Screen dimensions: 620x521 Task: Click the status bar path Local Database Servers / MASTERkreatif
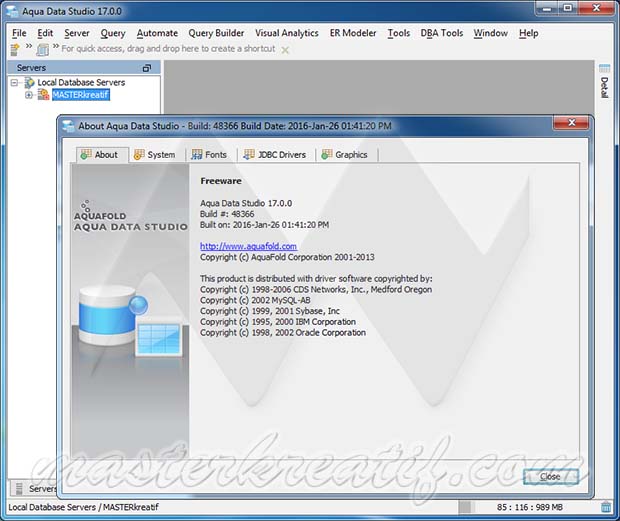pyautogui.click(x=83, y=507)
